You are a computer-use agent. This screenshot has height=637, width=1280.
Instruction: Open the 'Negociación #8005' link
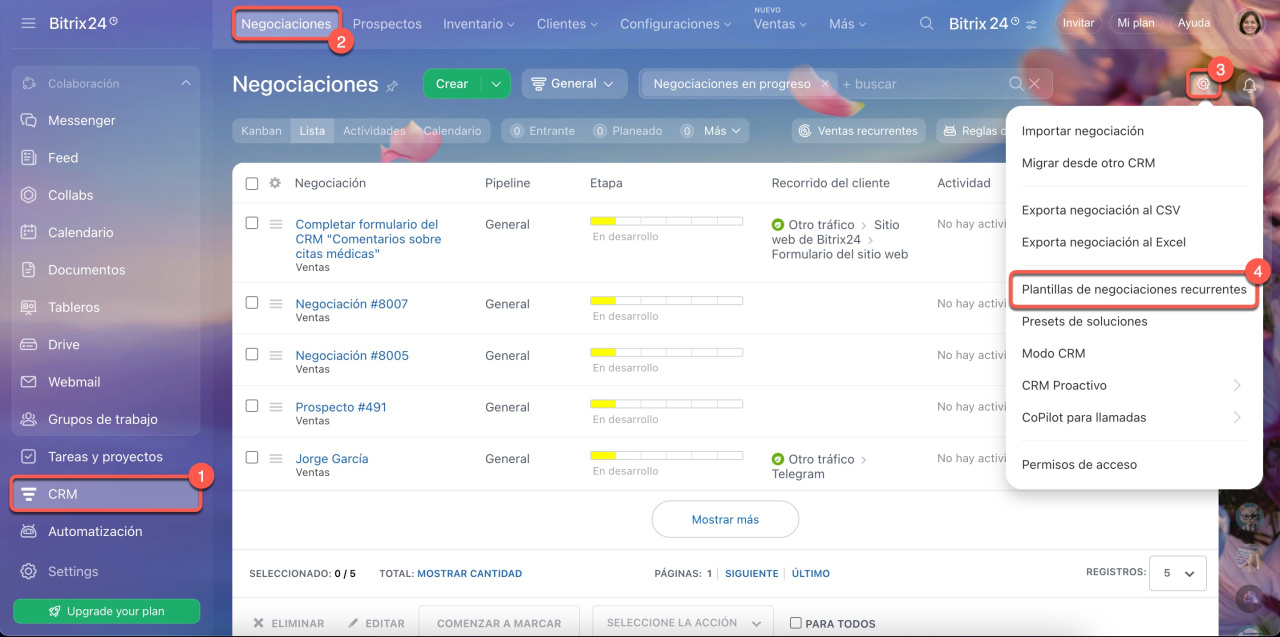(352, 355)
